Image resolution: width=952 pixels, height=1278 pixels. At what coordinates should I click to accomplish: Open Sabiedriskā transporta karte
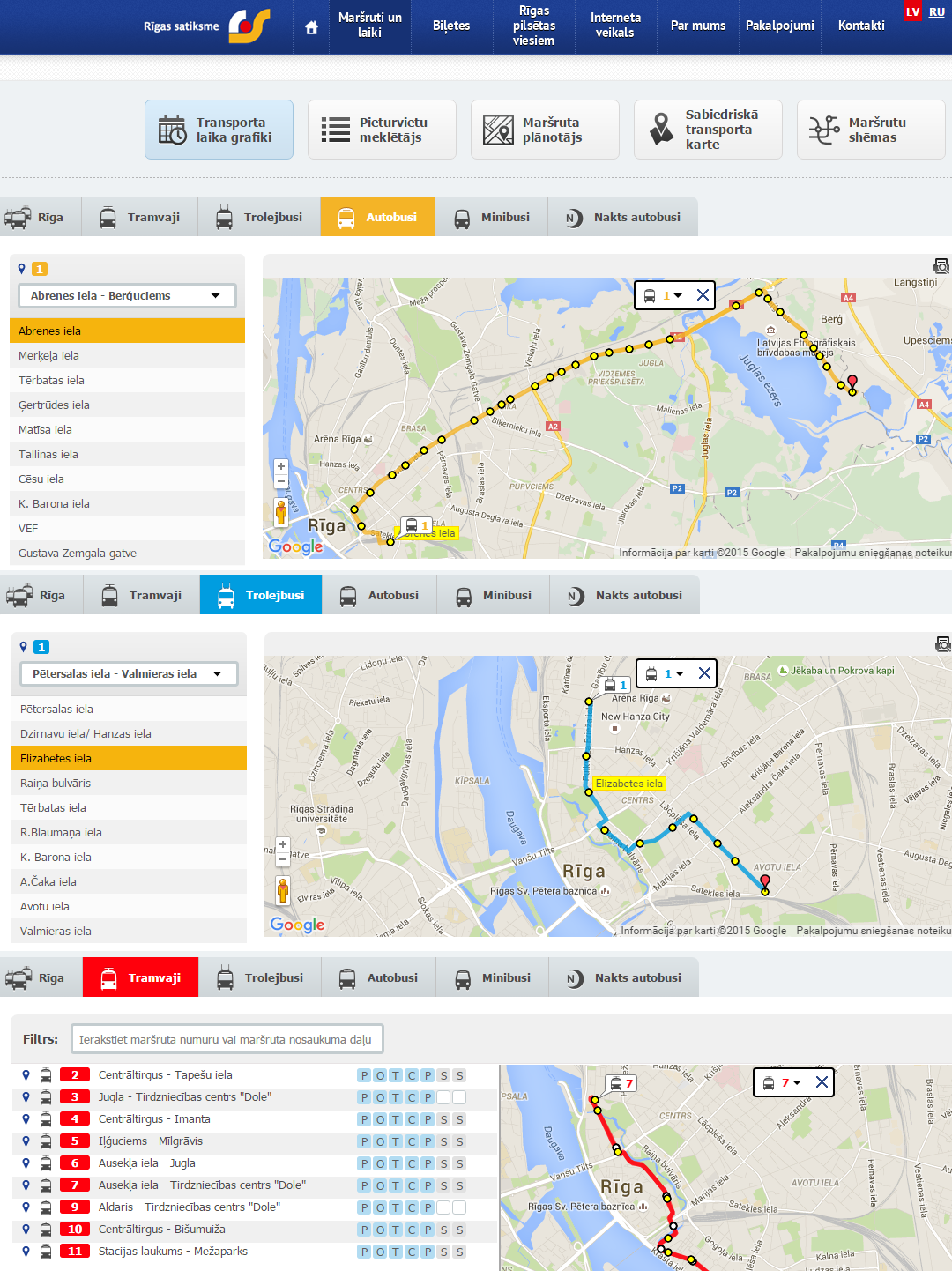(x=707, y=130)
